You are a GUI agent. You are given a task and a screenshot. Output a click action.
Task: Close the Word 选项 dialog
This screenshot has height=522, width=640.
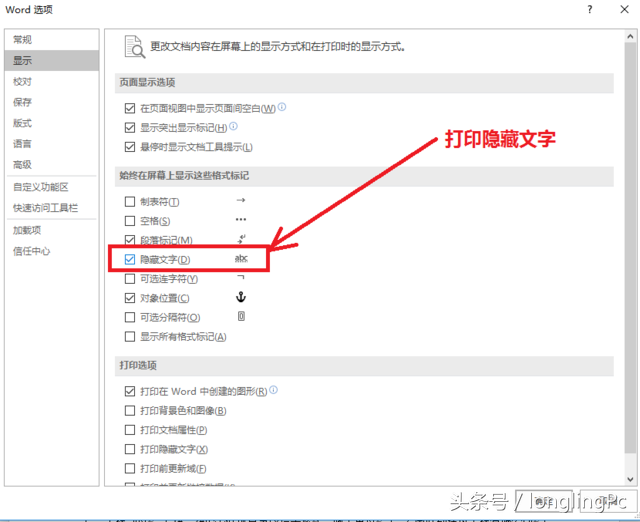pyautogui.click(x=624, y=9)
